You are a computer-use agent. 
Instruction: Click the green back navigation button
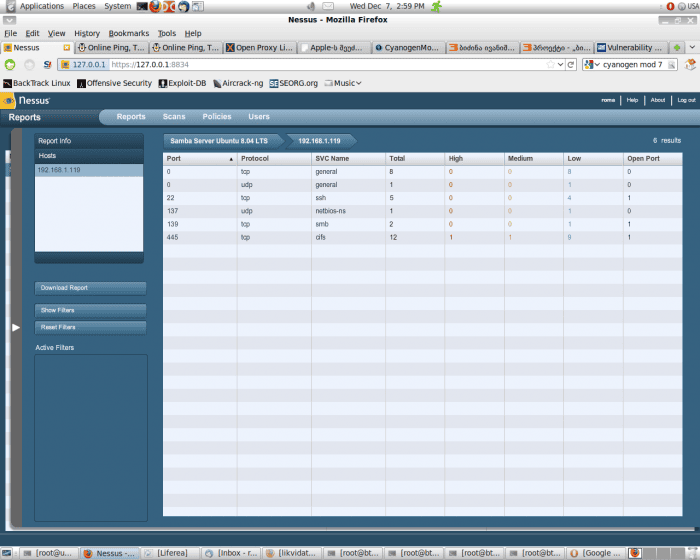pos(10,65)
